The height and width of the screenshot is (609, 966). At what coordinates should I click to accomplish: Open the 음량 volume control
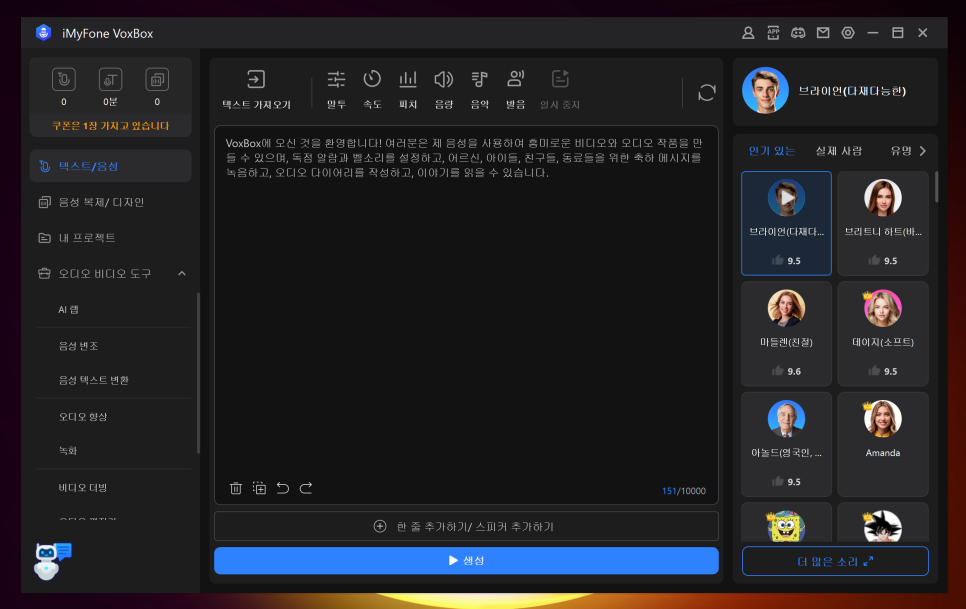[x=444, y=89]
